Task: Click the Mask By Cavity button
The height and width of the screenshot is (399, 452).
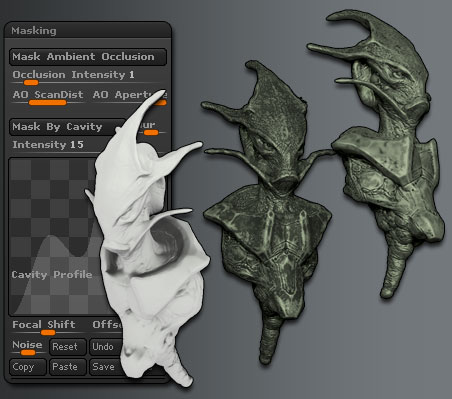Action: [x=67, y=127]
